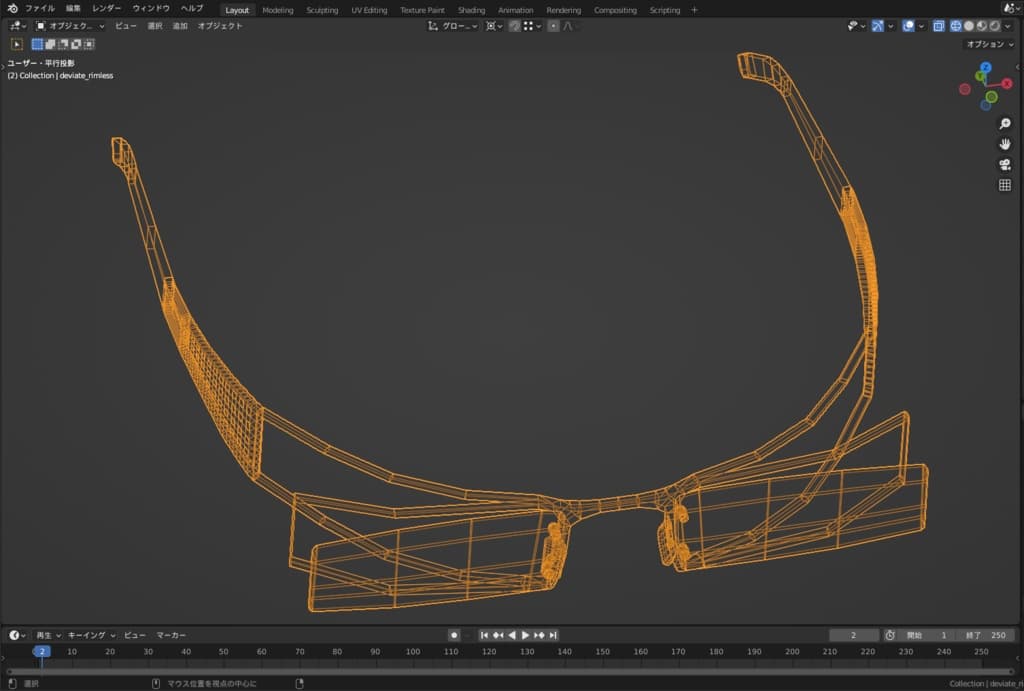Click the zoom view magnifier icon
The height and width of the screenshot is (691, 1024).
coord(1005,124)
